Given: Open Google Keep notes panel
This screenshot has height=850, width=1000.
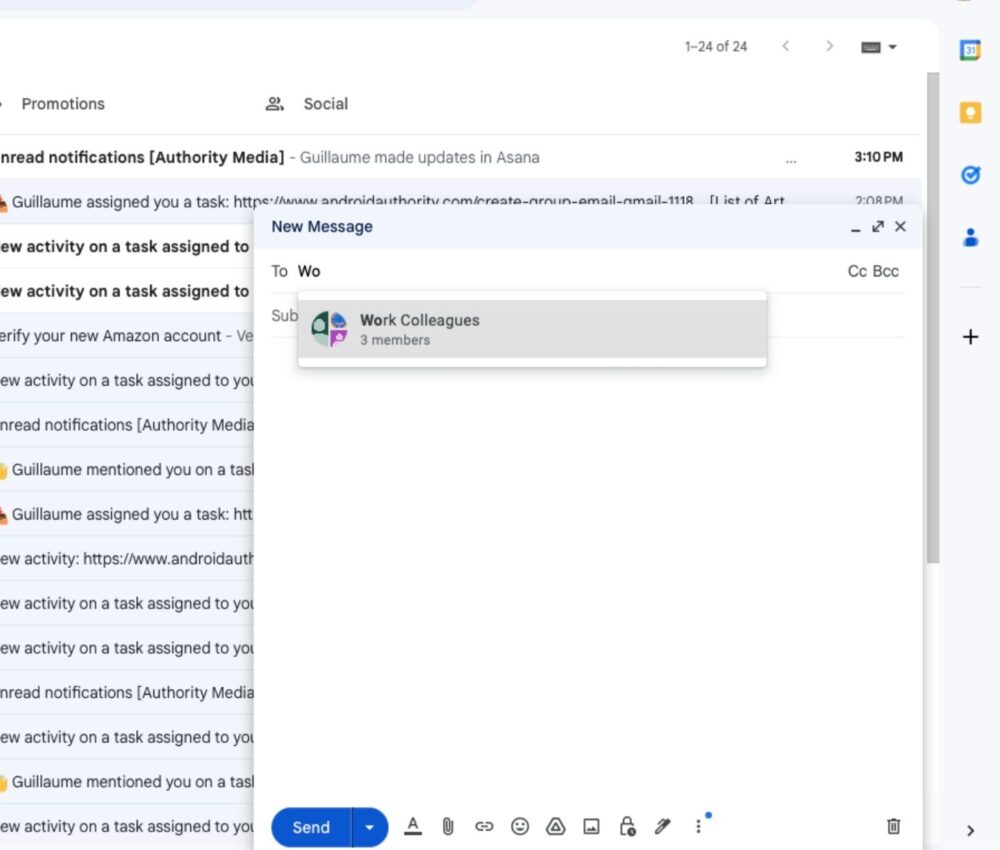Looking at the screenshot, I should (x=970, y=112).
